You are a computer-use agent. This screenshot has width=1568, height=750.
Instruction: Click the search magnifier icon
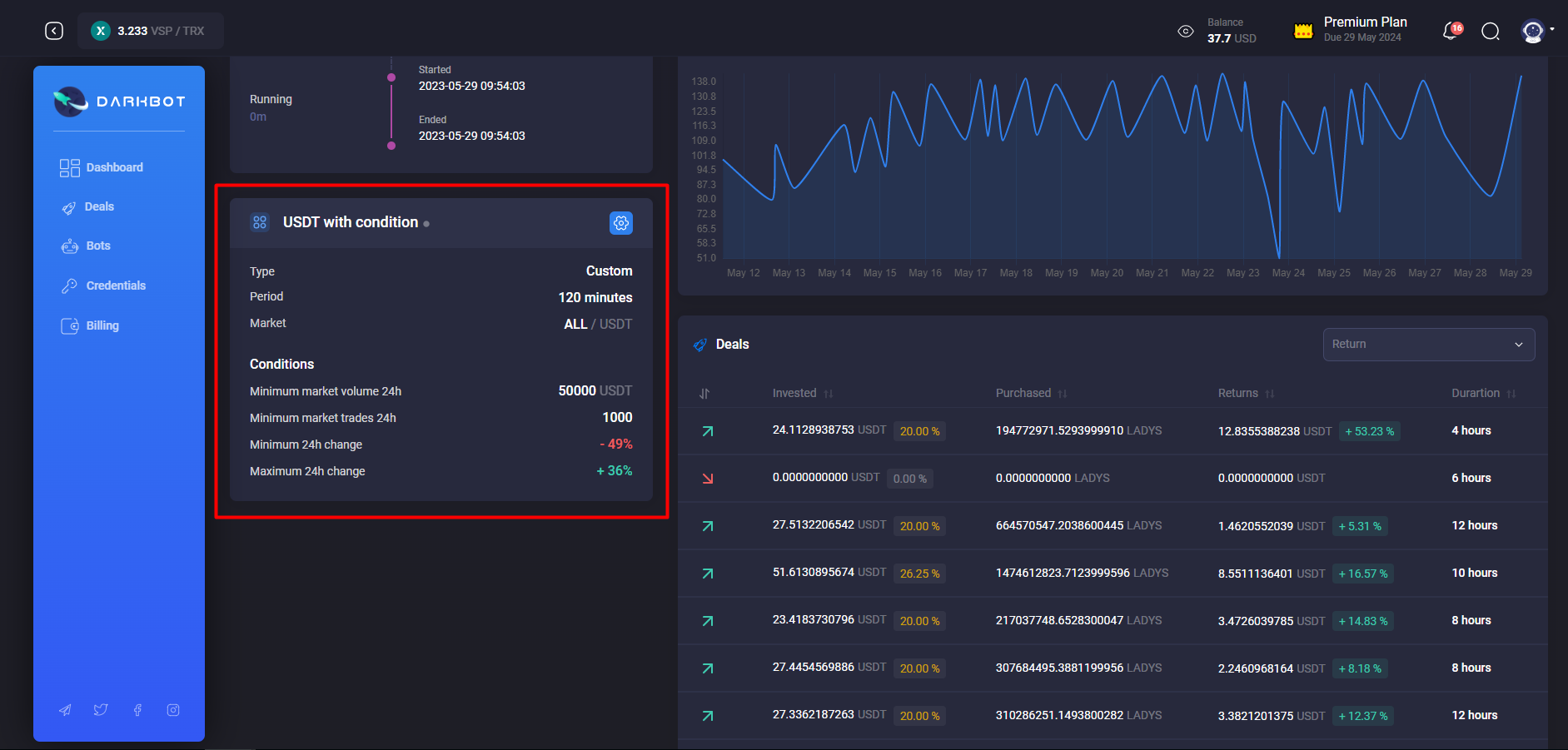(x=1491, y=31)
